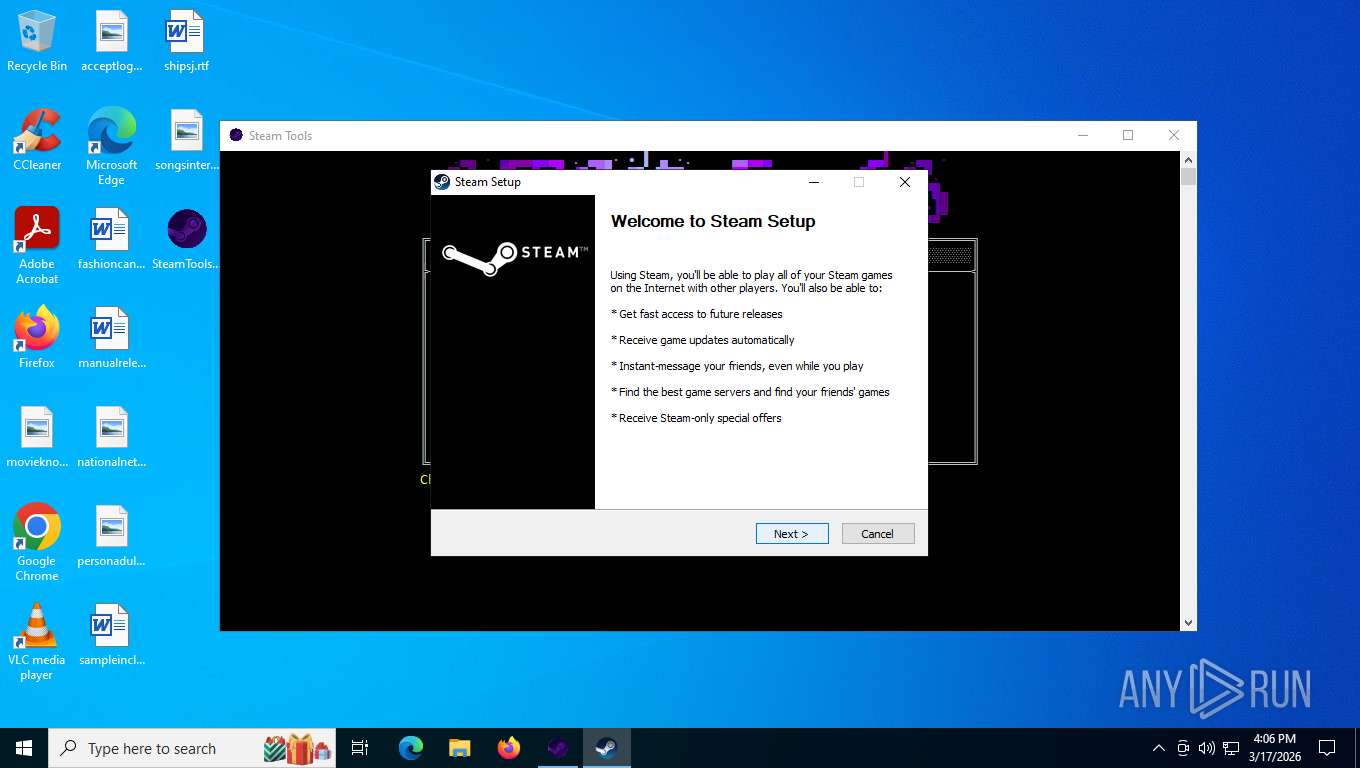Select the nationalnet image file icon
Screen dimensions: 1360x768
coord(112,437)
